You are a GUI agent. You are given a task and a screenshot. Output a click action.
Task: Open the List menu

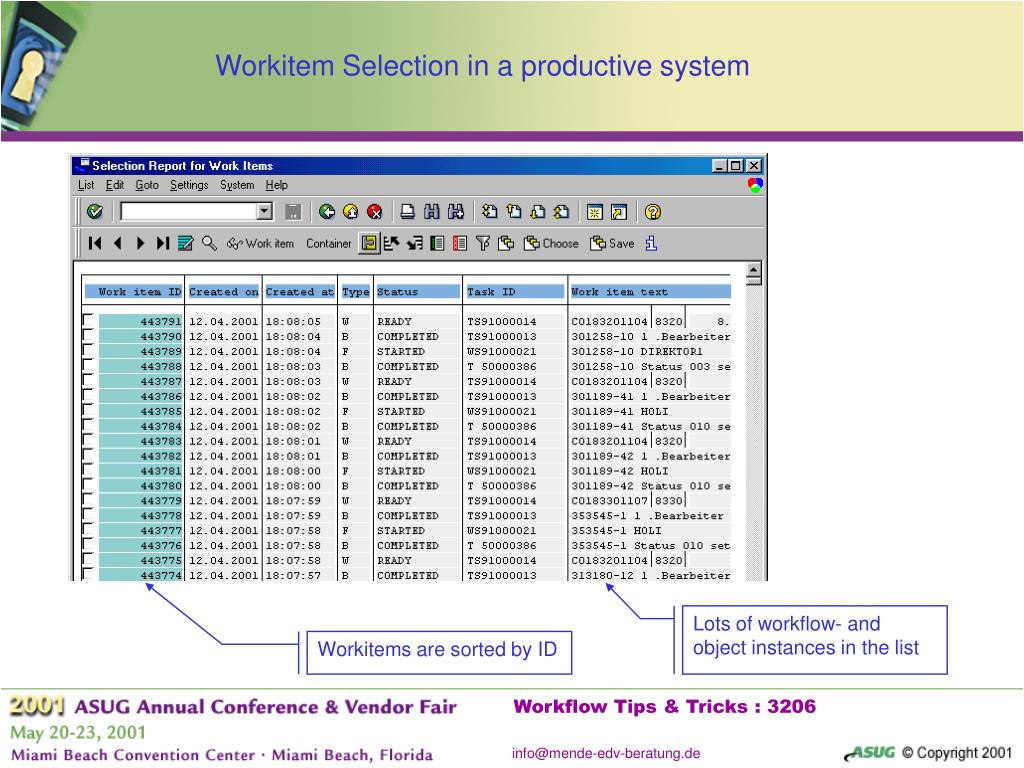click(86, 185)
